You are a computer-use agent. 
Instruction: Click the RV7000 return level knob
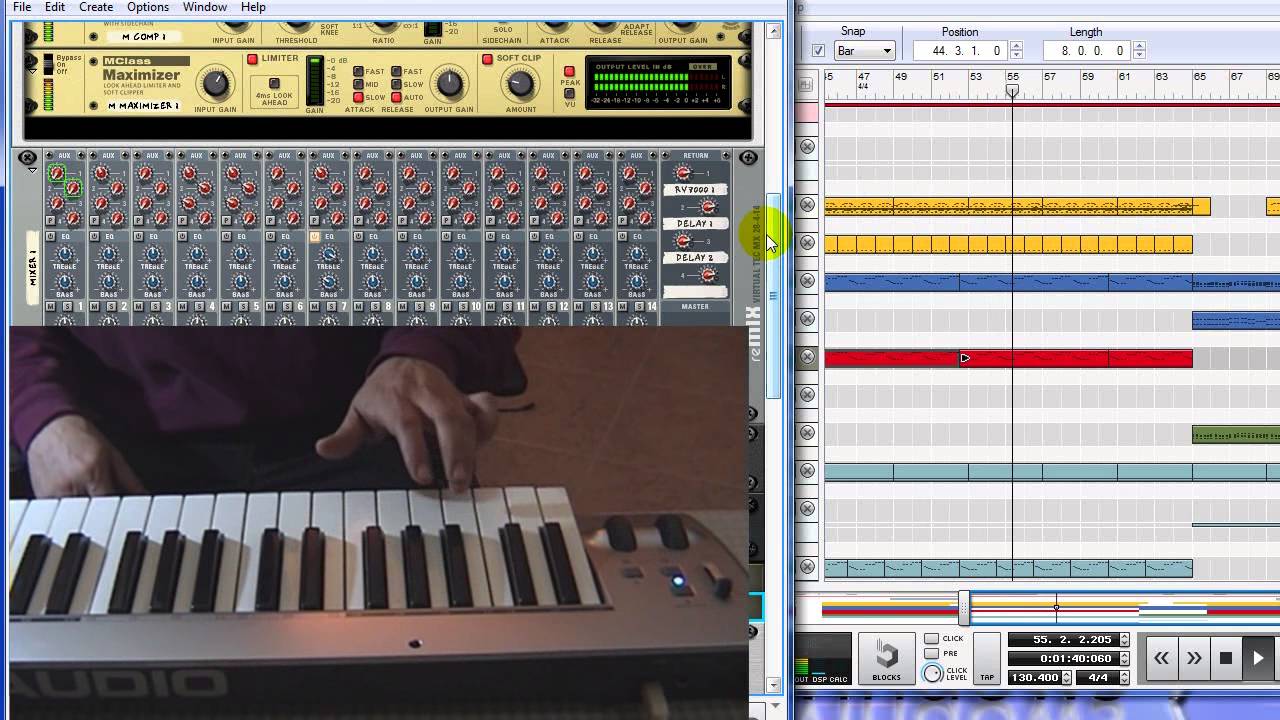(x=684, y=173)
